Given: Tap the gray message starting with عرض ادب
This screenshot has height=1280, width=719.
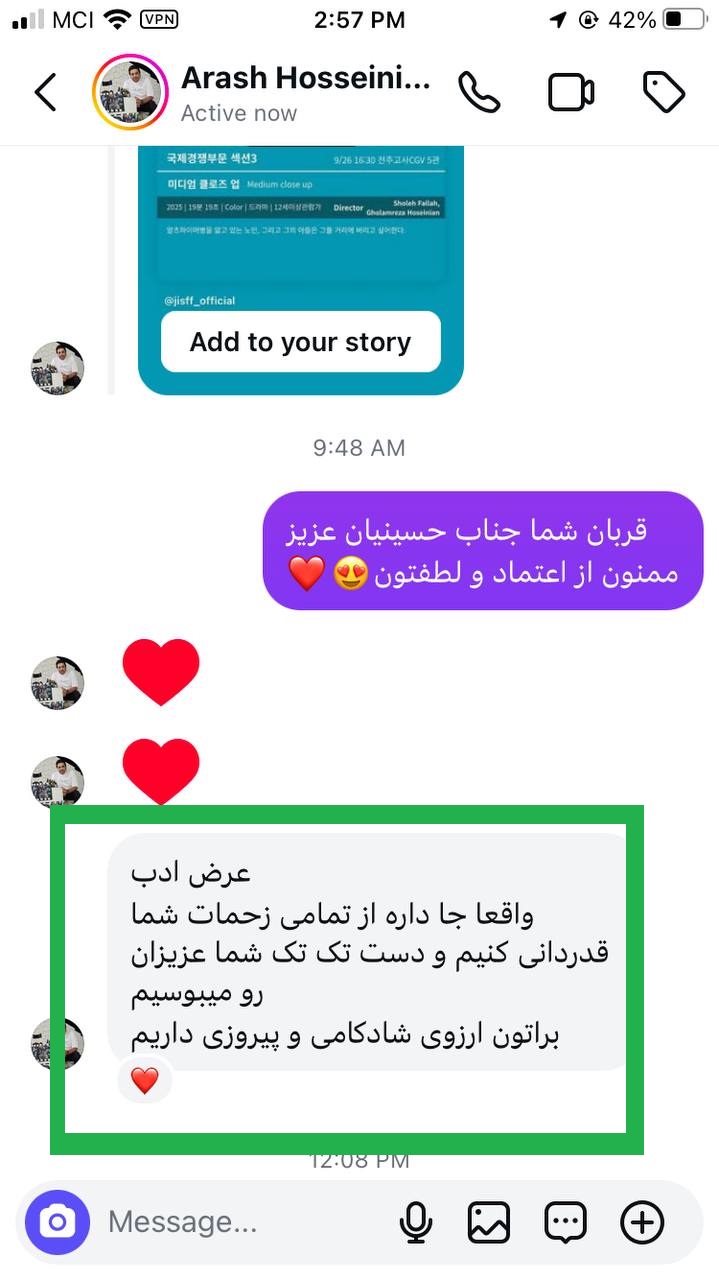Looking at the screenshot, I should point(369,953).
